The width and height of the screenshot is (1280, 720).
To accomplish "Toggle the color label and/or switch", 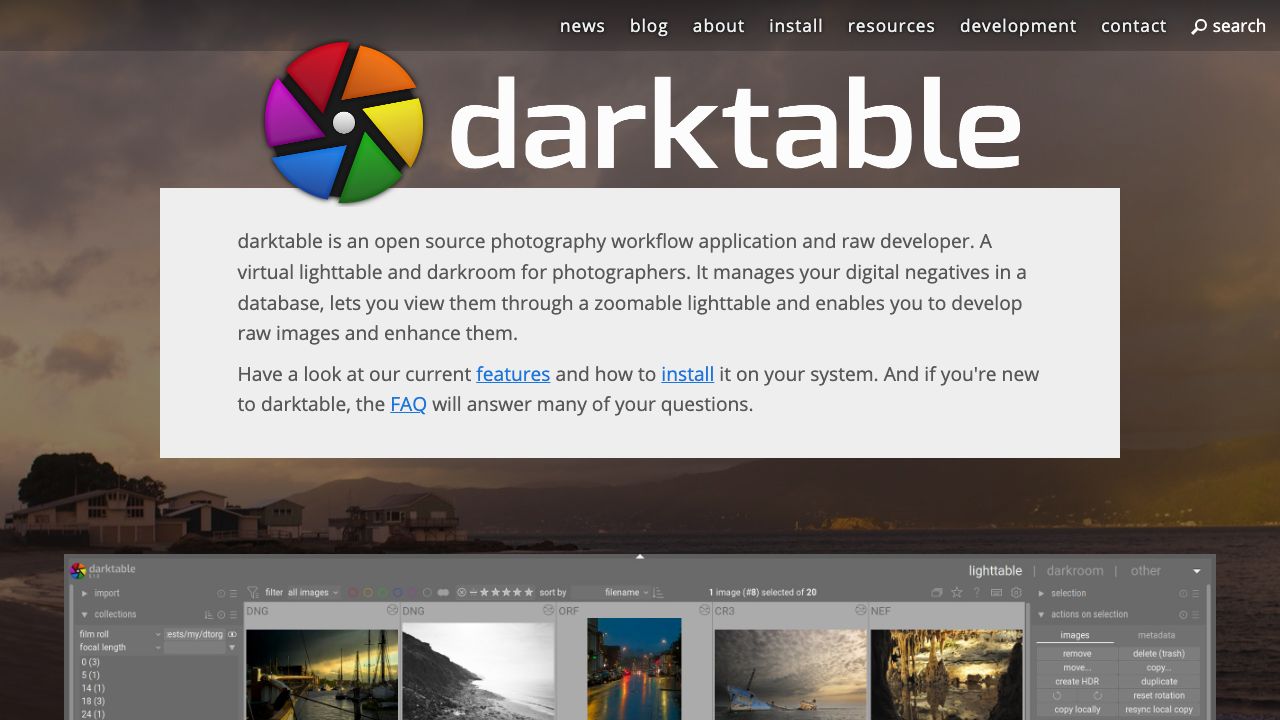I will click(443, 593).
